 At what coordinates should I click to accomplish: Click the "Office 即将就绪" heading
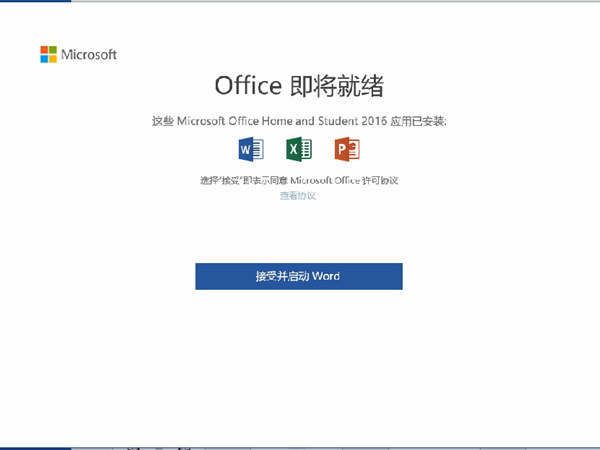coord(299,84)
